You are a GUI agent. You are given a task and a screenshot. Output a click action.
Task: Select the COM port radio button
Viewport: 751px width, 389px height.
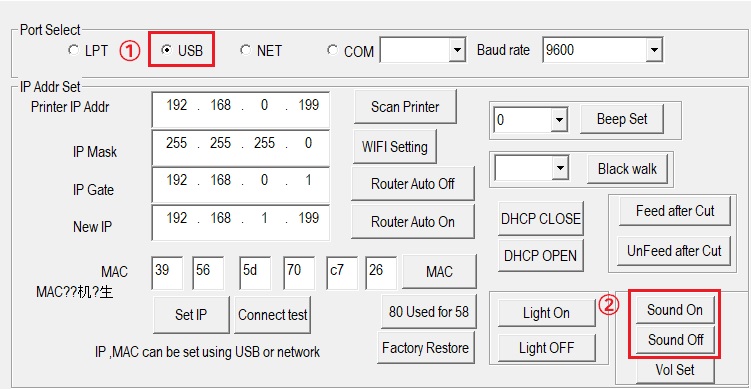click(332, 50)
